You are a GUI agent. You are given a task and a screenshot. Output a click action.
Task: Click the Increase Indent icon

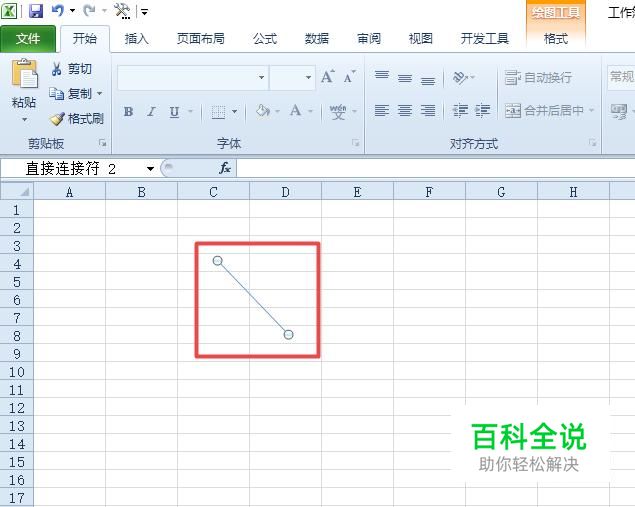pos(482,110)
